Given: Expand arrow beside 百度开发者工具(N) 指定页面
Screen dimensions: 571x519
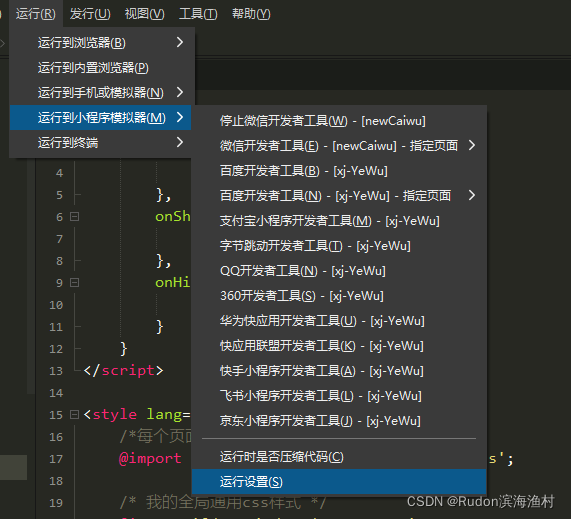Looking at the screenshot, I should click(472, 195).
